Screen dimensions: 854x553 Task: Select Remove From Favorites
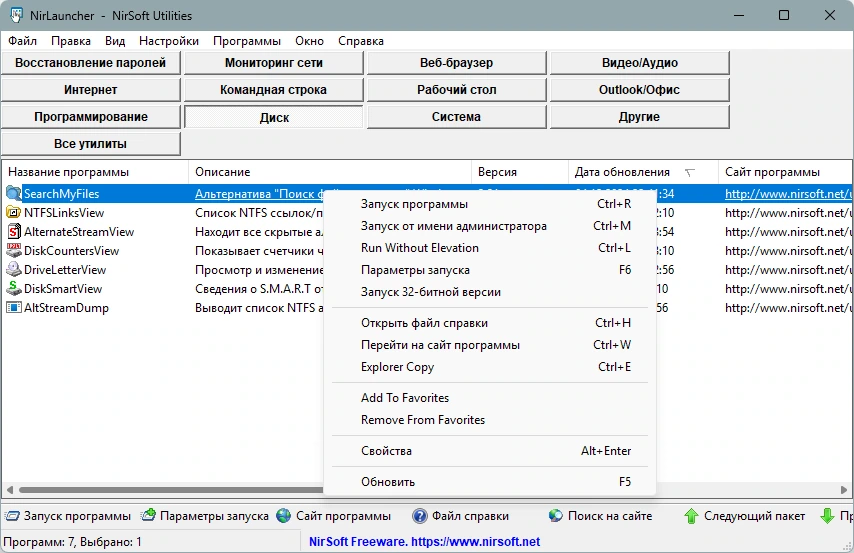coord(490,420)
